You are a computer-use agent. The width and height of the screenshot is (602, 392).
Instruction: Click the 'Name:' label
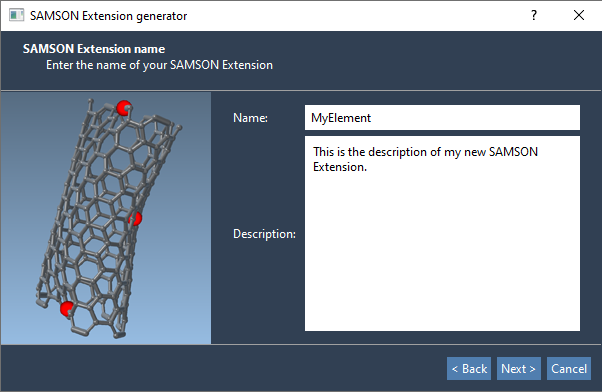(250, 117)
